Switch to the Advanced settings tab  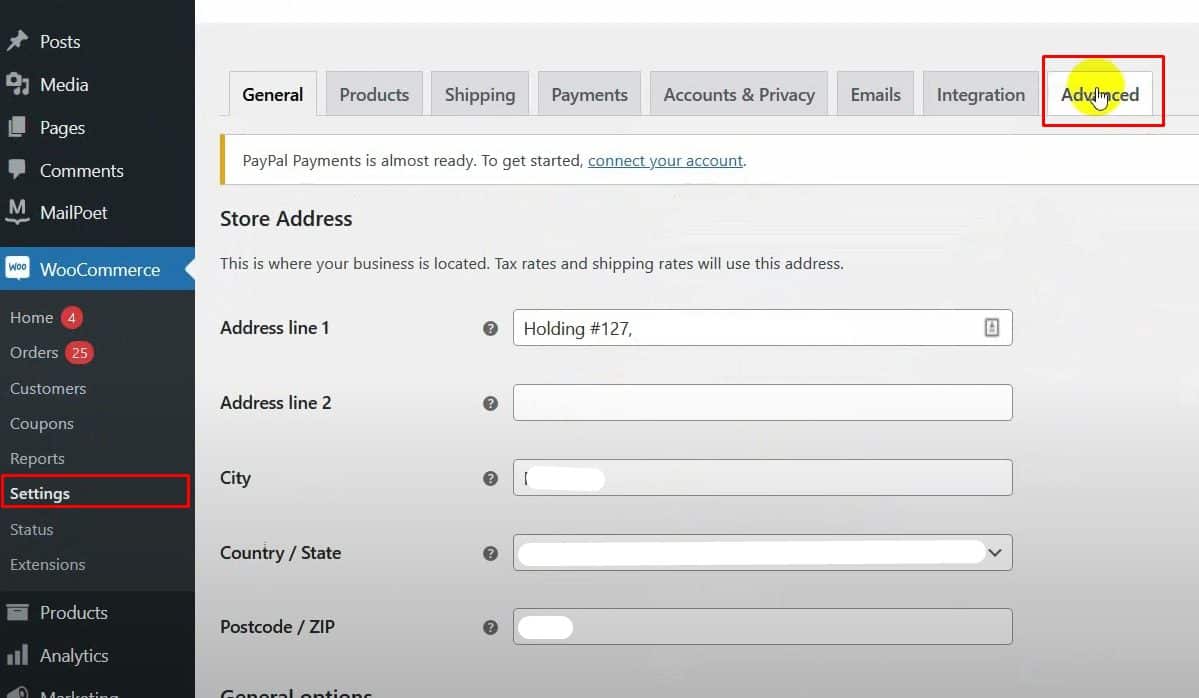pyautogui.click(x=1100, y=95)
